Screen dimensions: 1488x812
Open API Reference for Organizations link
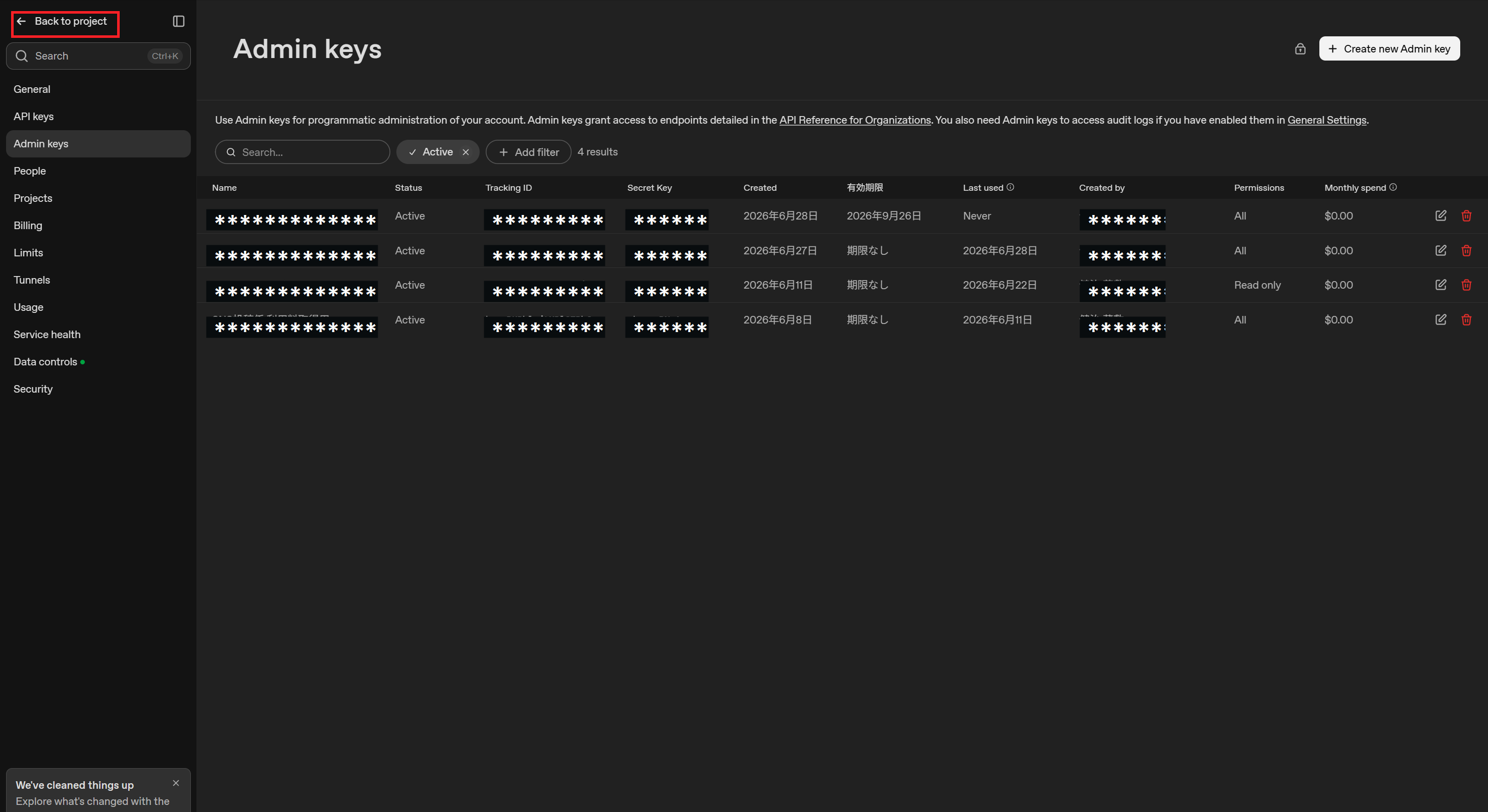(855, 120)
